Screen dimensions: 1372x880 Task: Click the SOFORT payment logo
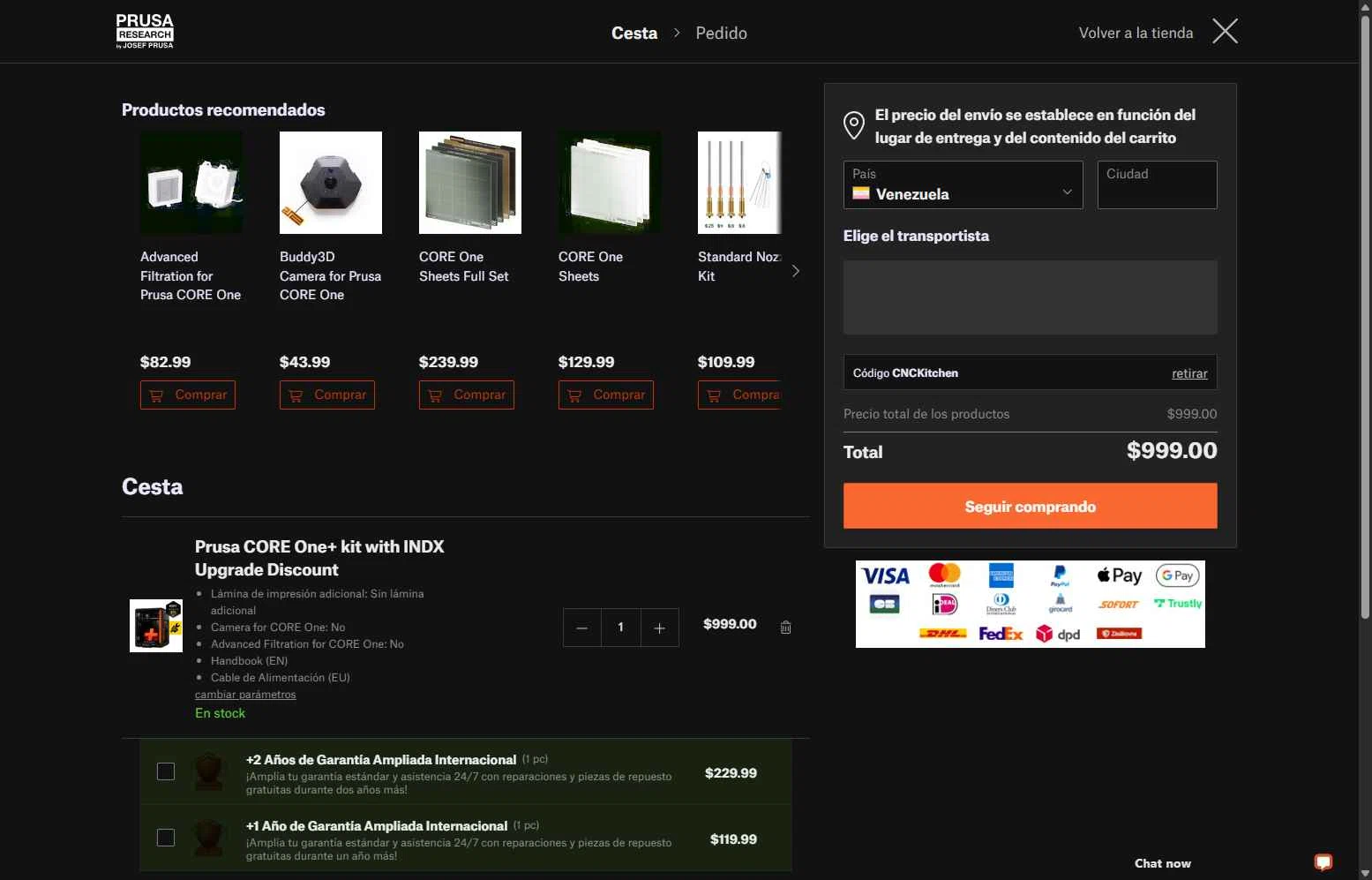[x=1119, y=605]
